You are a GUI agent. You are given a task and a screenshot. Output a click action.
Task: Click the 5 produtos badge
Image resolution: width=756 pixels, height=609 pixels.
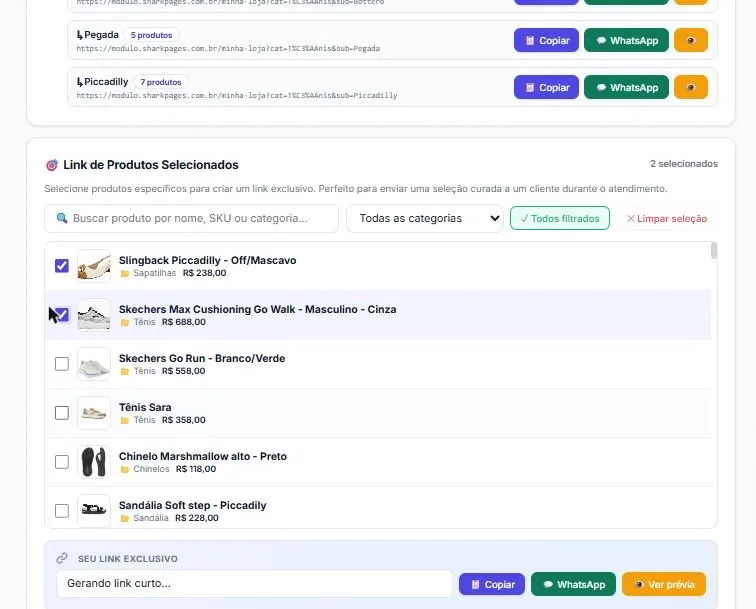[151, 35]
